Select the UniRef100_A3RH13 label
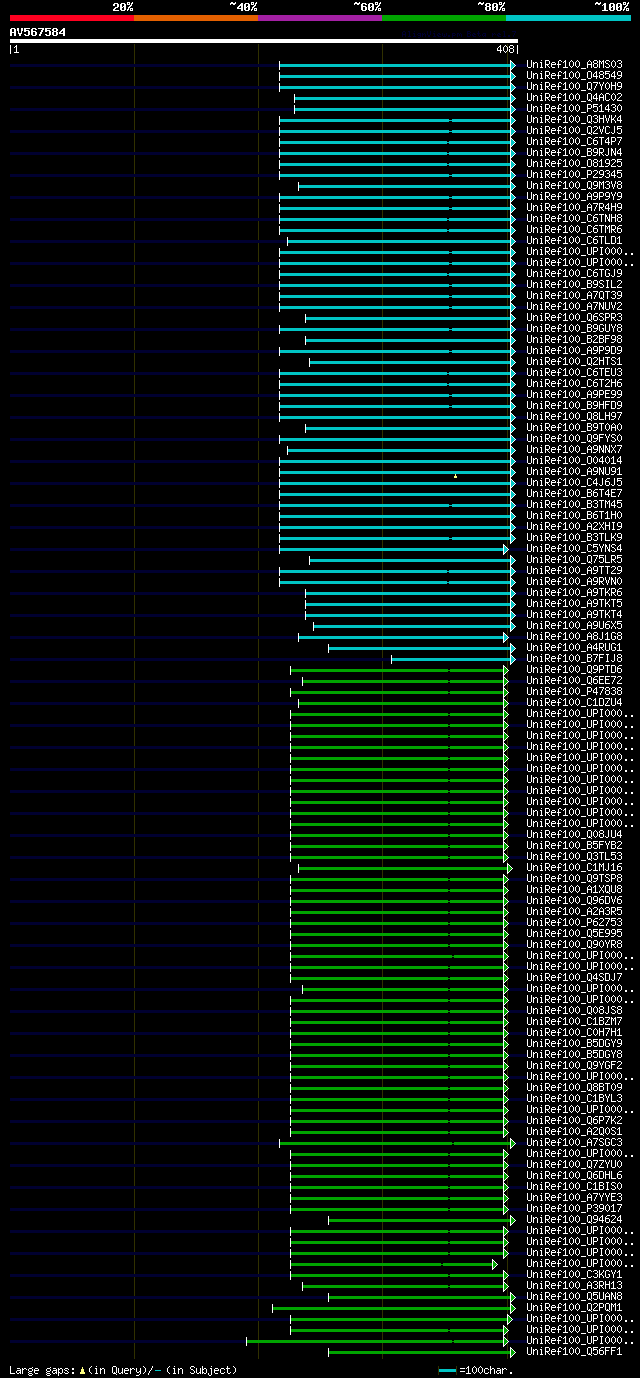This screenshot has width=640, height=1378. tap(574, 1285)
